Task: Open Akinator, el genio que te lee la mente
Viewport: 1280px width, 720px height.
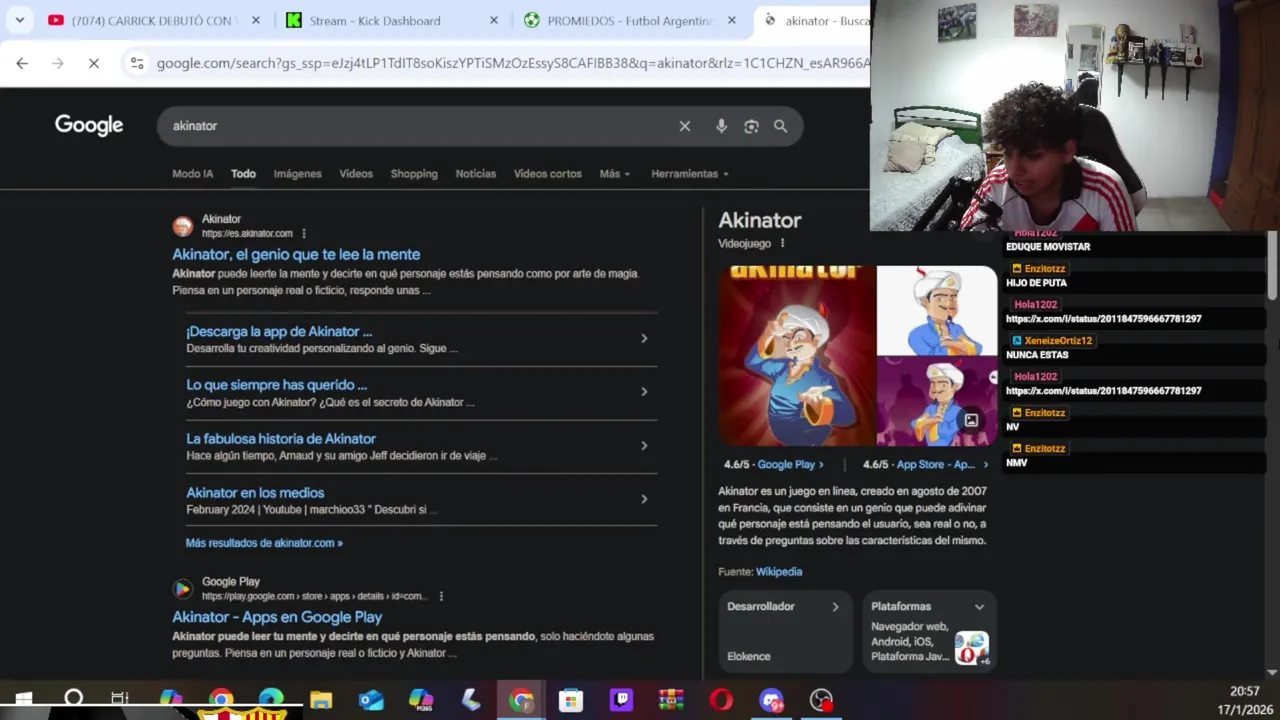Action: tap(296, 254)
